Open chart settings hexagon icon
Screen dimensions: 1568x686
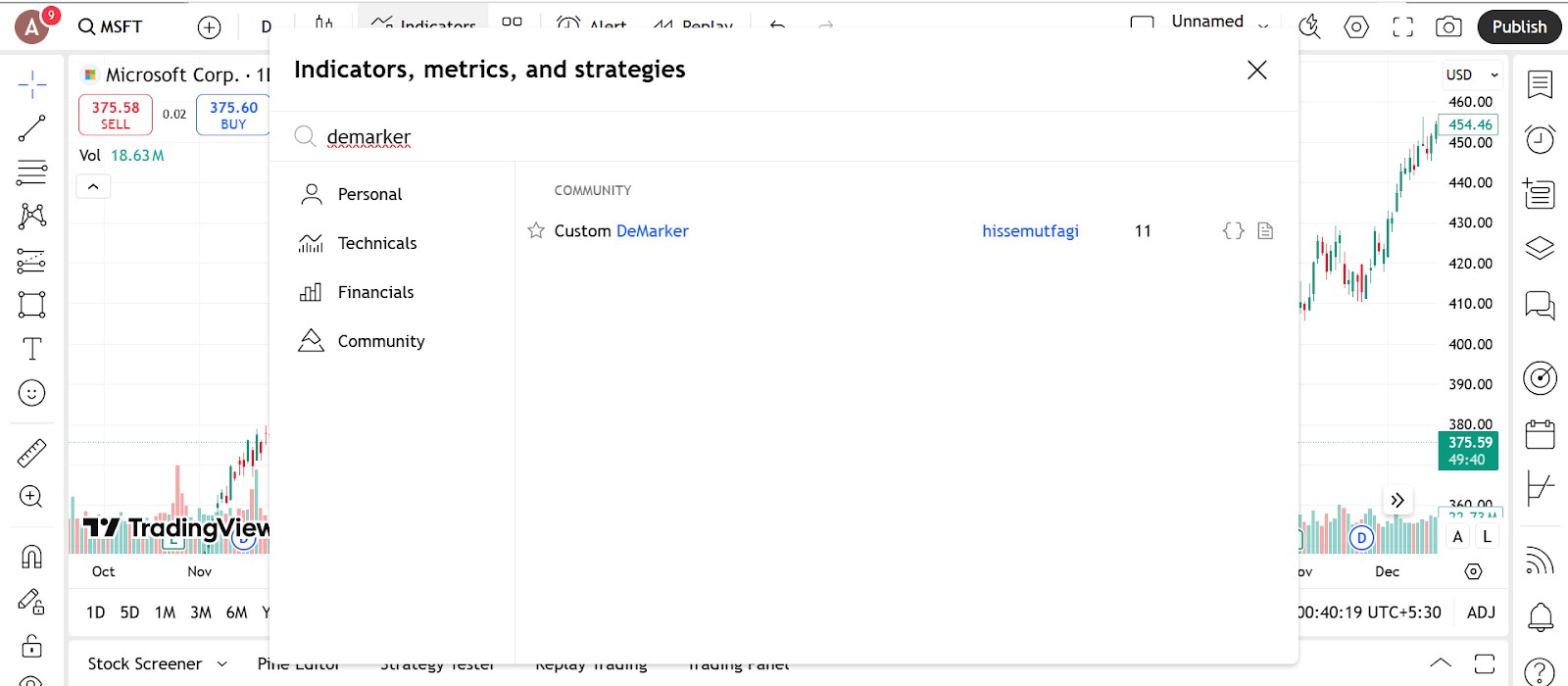click(1356, 27)
